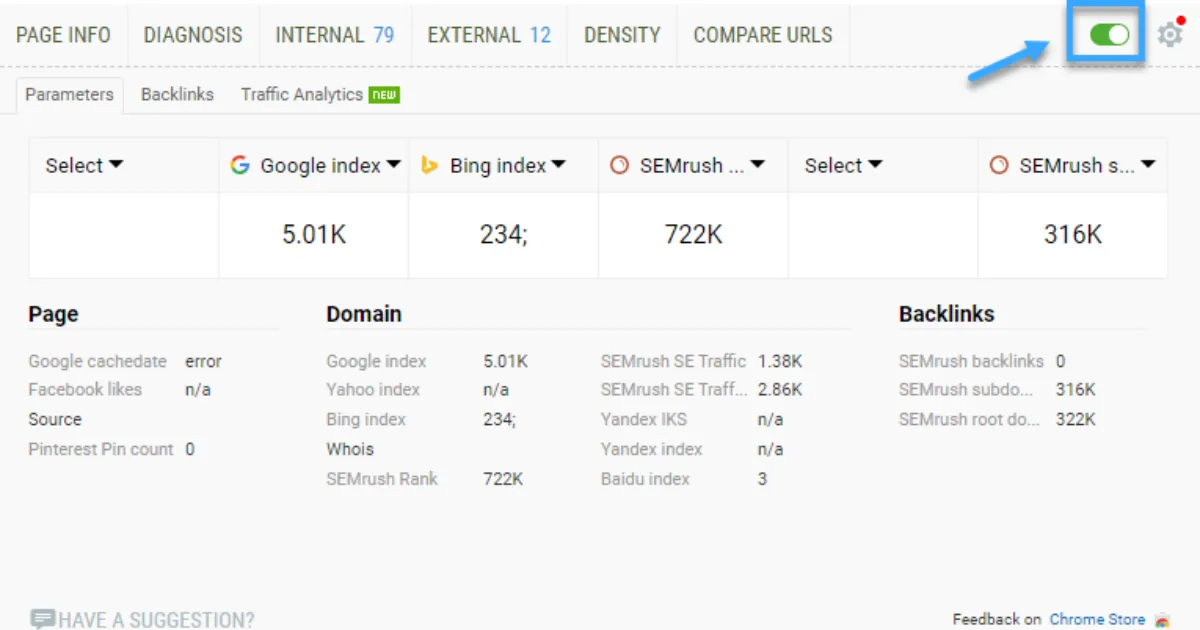The width and height of the screenshot is (1200, 630).
Task: Click the n/a value beside Yahoo index
Action: pos(496,389)
